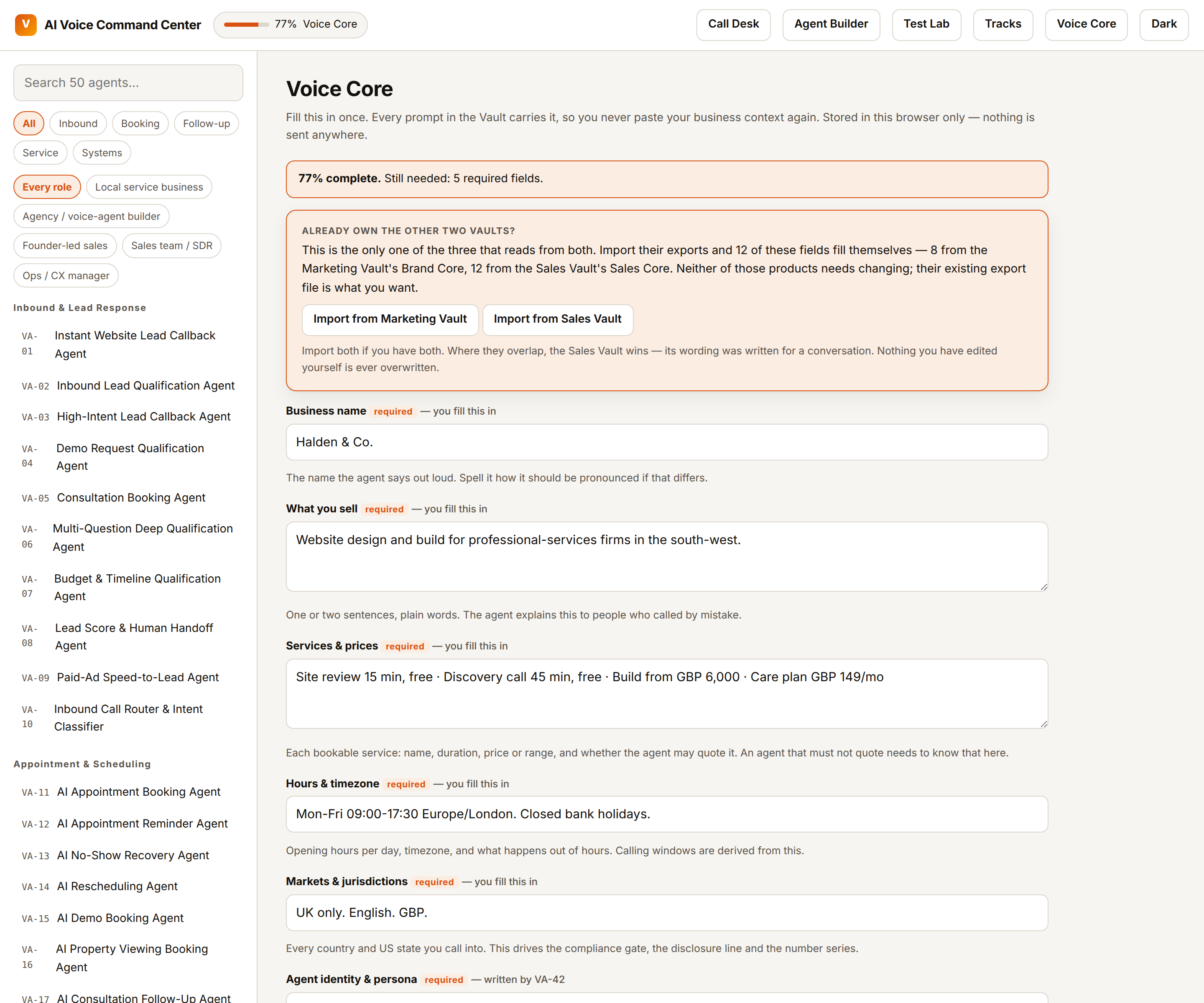
Task: Open VA-16 AI Property Viewing Booking Agent
Action: pos(128,958)
